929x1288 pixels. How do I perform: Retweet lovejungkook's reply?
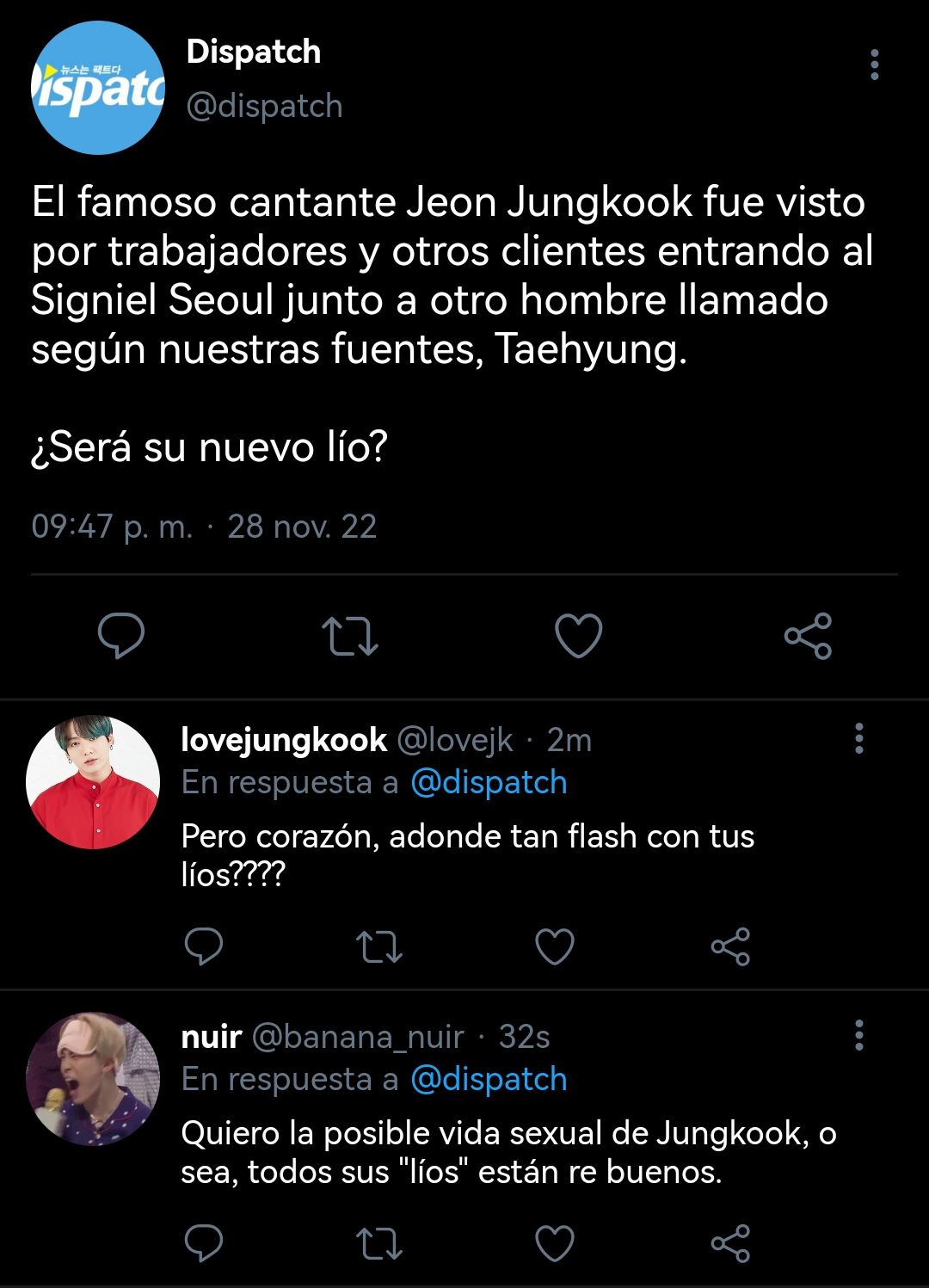click(379, 946)
